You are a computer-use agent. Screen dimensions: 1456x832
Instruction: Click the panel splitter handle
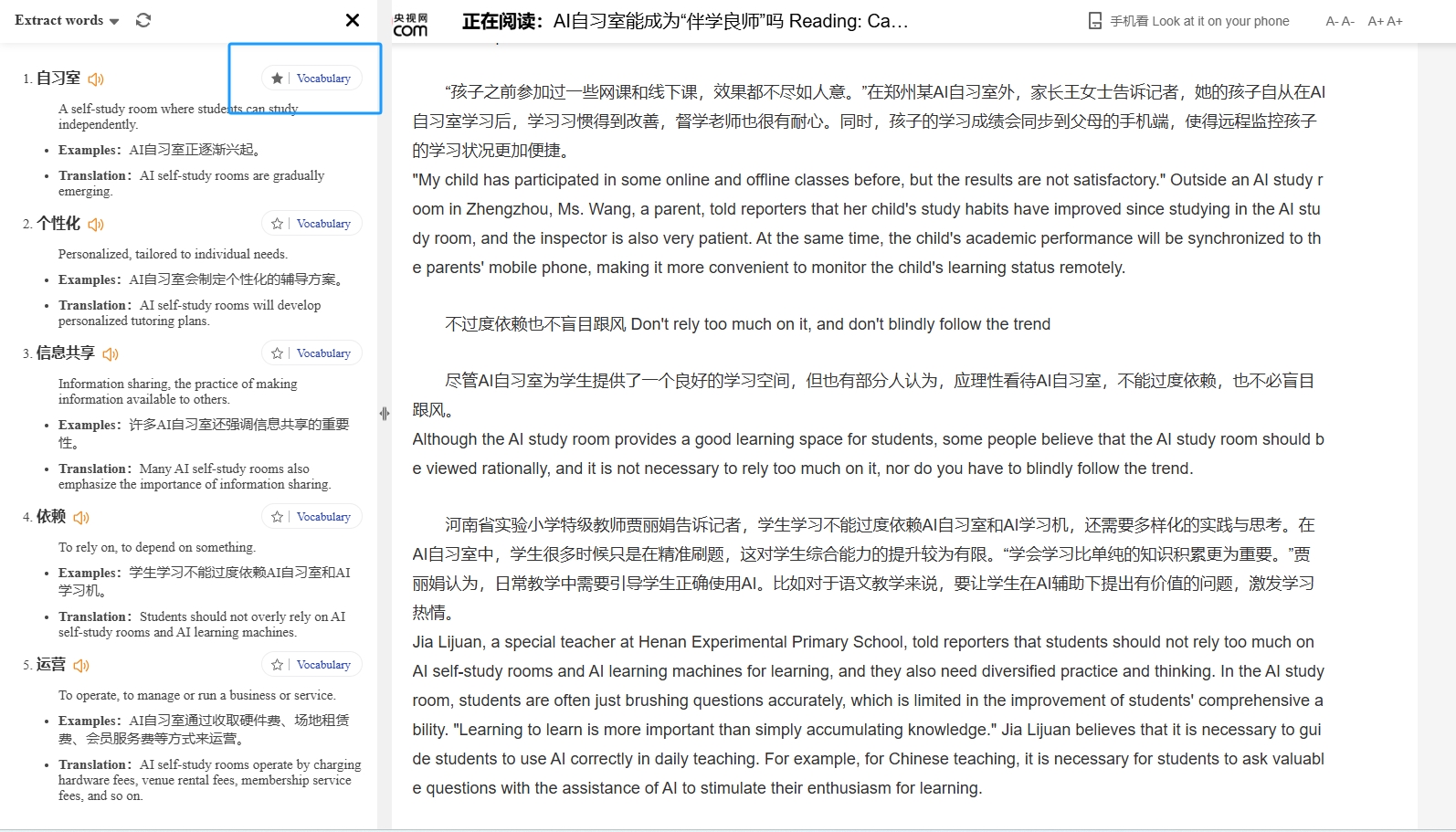(385, 414)
